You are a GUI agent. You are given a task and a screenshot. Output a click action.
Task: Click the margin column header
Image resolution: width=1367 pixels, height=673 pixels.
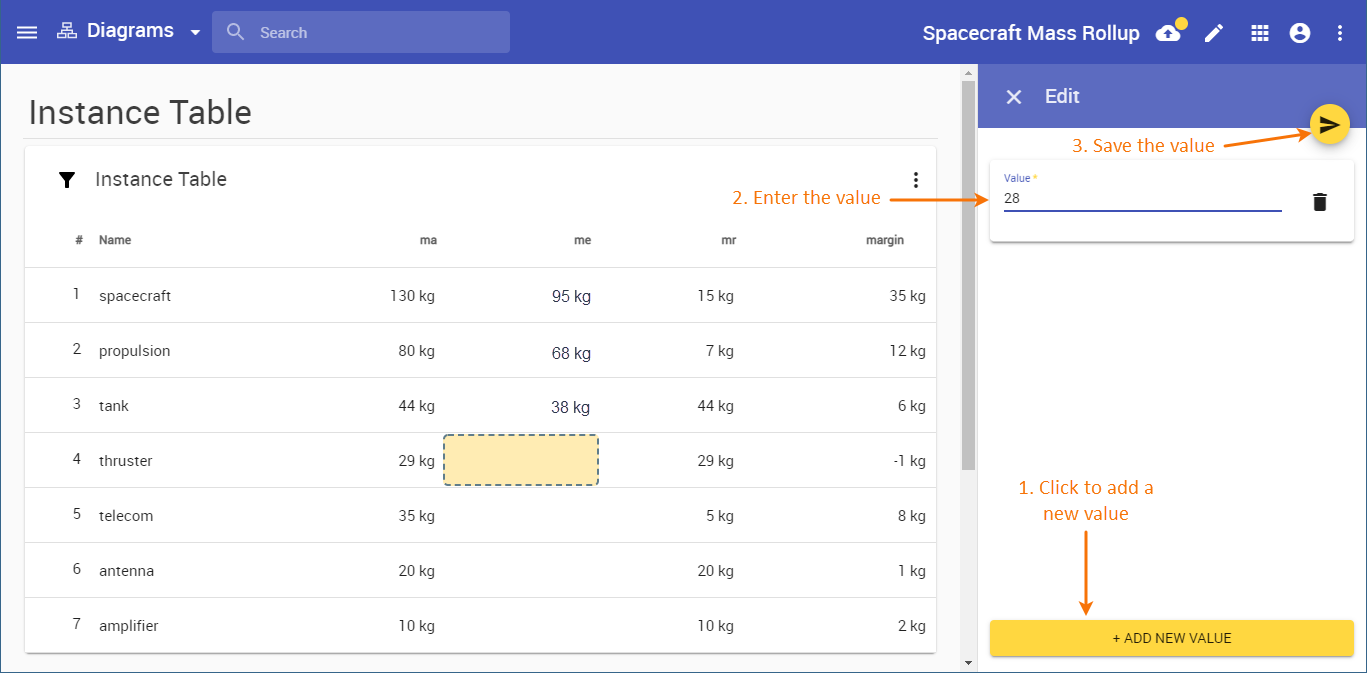(884, 240)
